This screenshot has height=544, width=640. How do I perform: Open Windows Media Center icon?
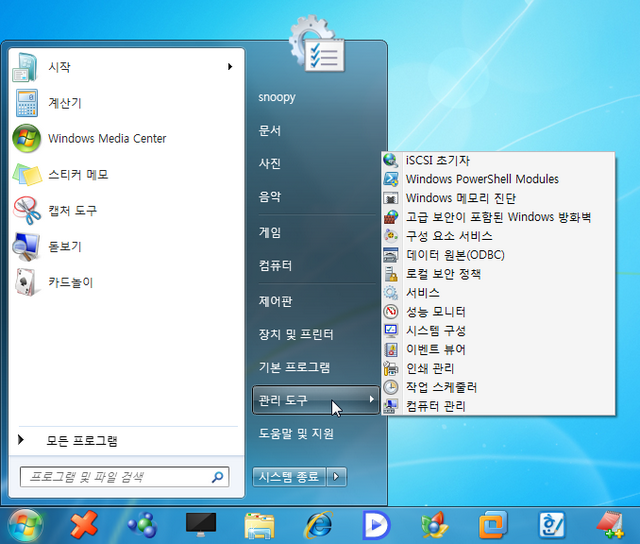click(x=27, y=138)
